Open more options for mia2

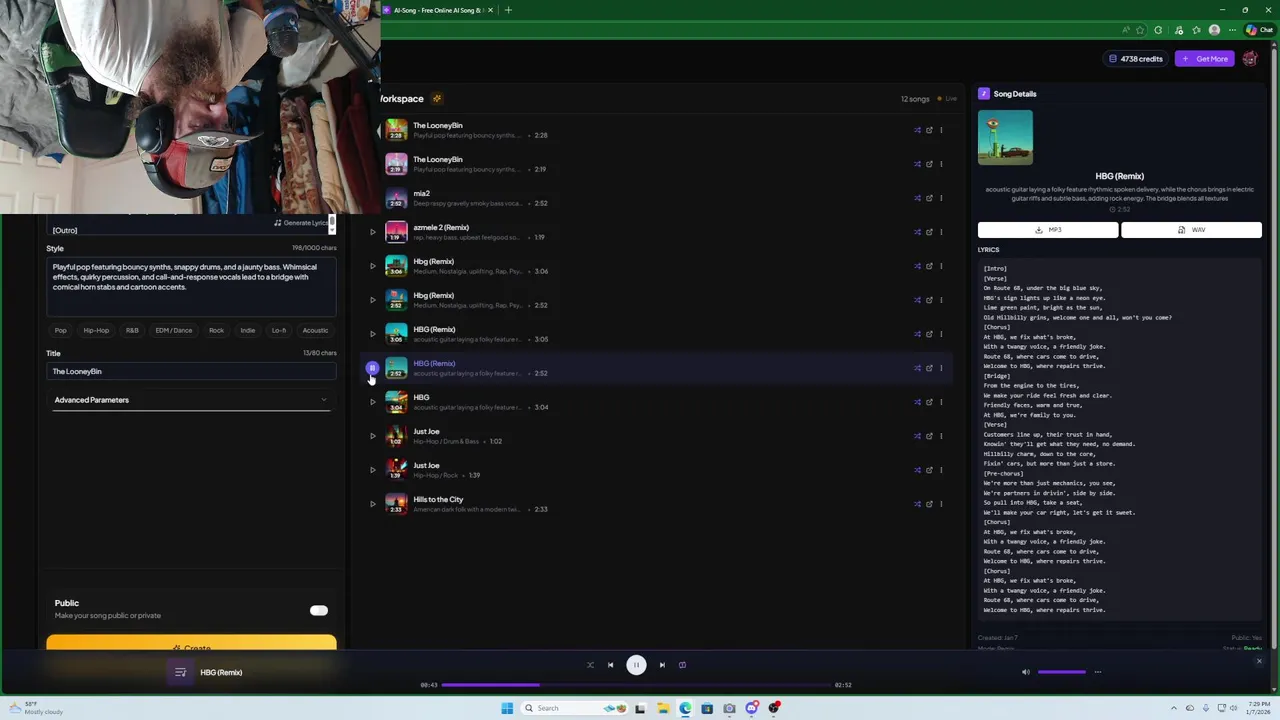pyautogui.click(x=941, y=198)
